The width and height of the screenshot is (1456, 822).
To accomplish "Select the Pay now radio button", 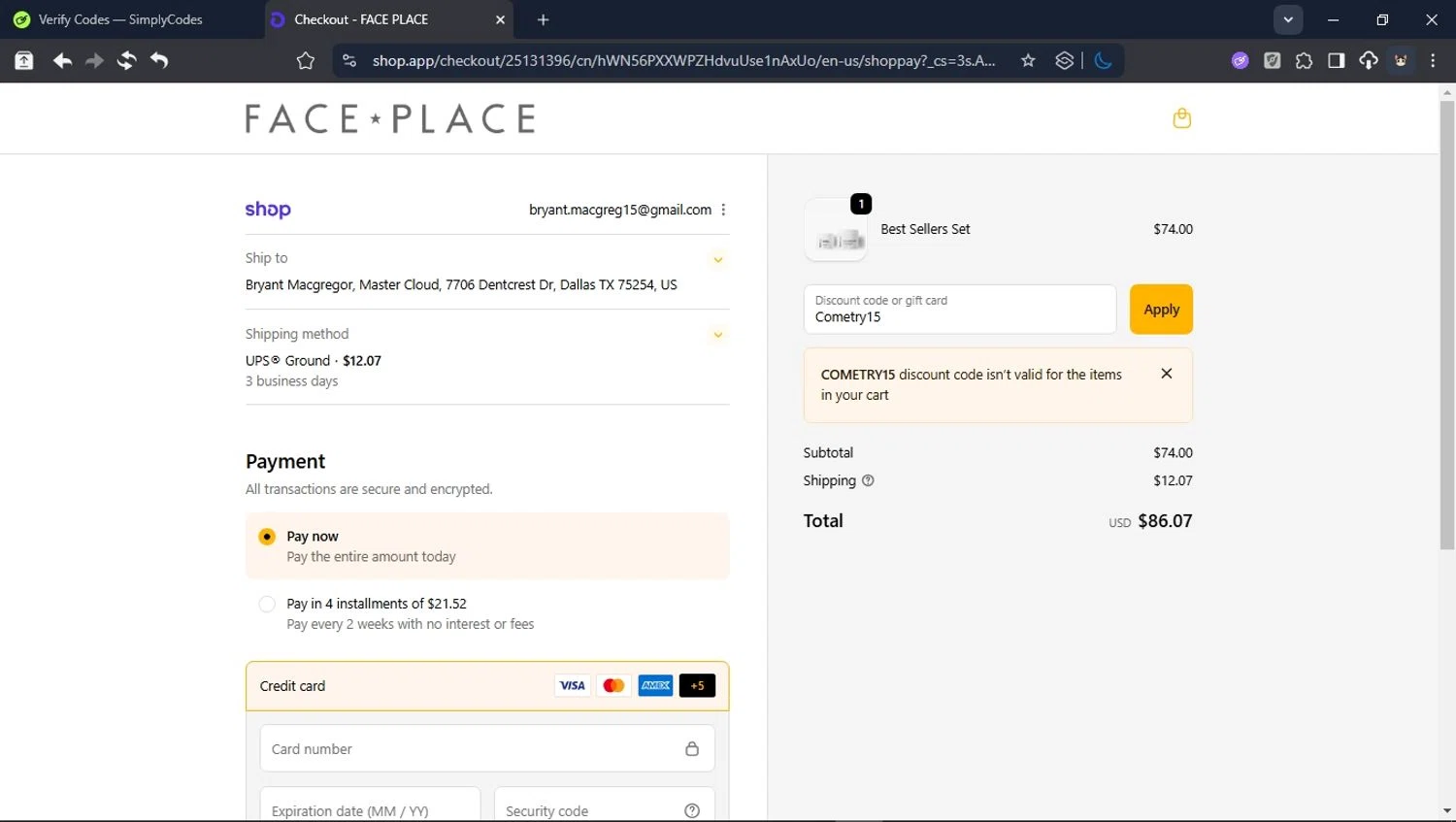I will click(267, 537).
